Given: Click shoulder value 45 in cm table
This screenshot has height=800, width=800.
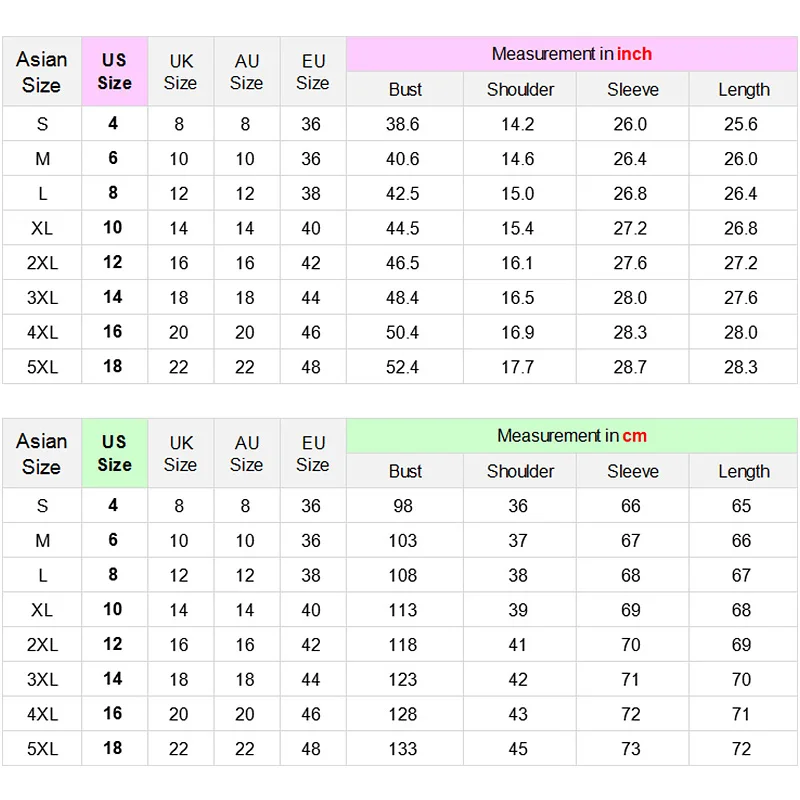Looking at the screenshot, I should 517,749.
